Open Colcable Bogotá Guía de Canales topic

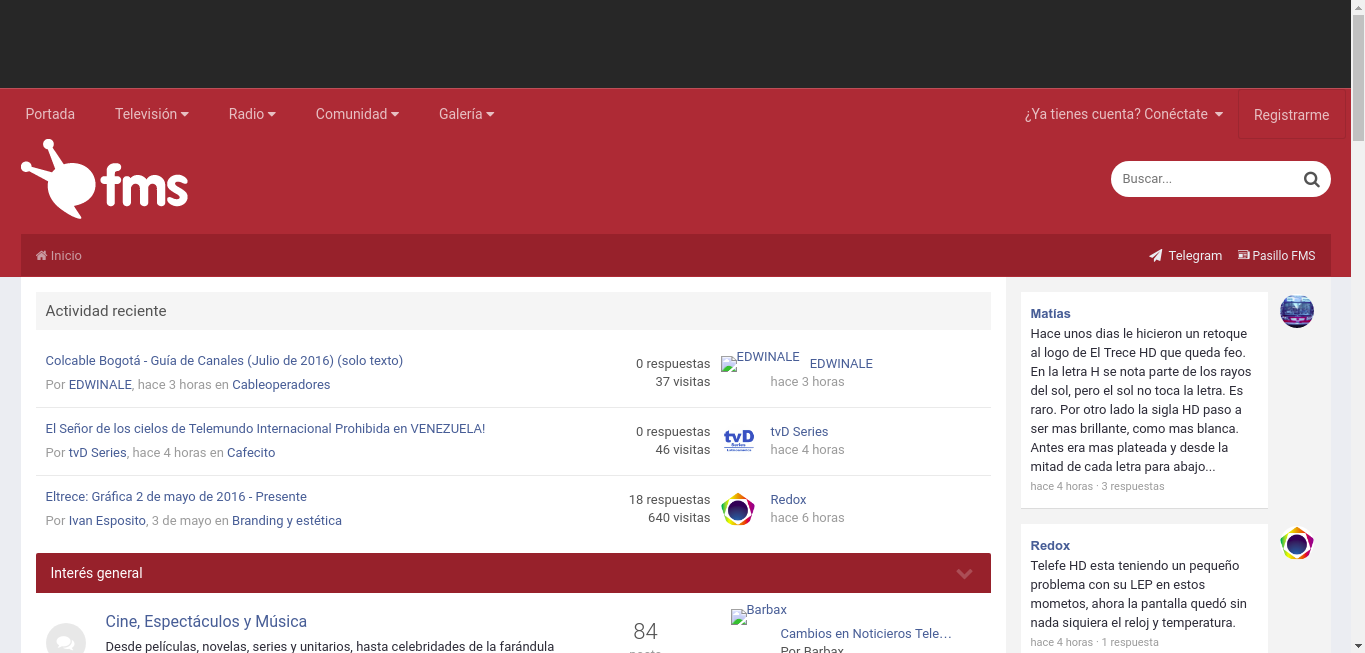pos(224,361)
